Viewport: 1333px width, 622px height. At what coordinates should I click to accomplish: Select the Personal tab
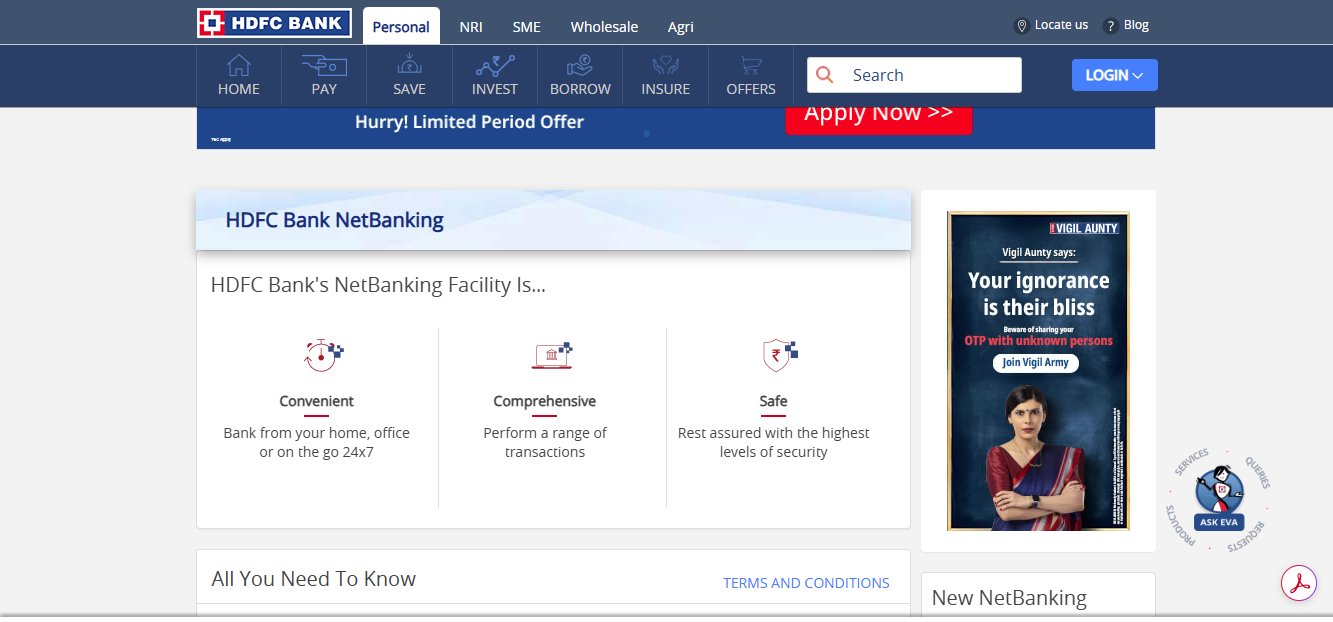click(x=401, y=27)
